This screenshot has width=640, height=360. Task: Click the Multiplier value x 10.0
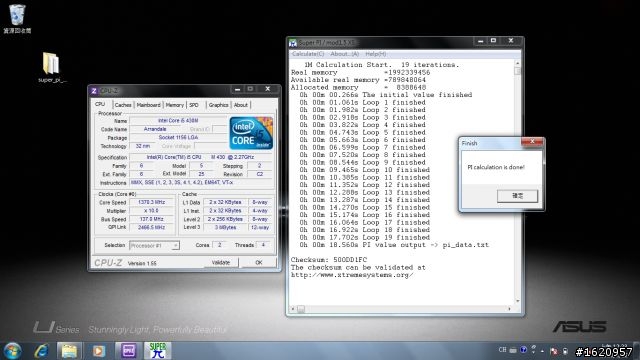point(151,211)
